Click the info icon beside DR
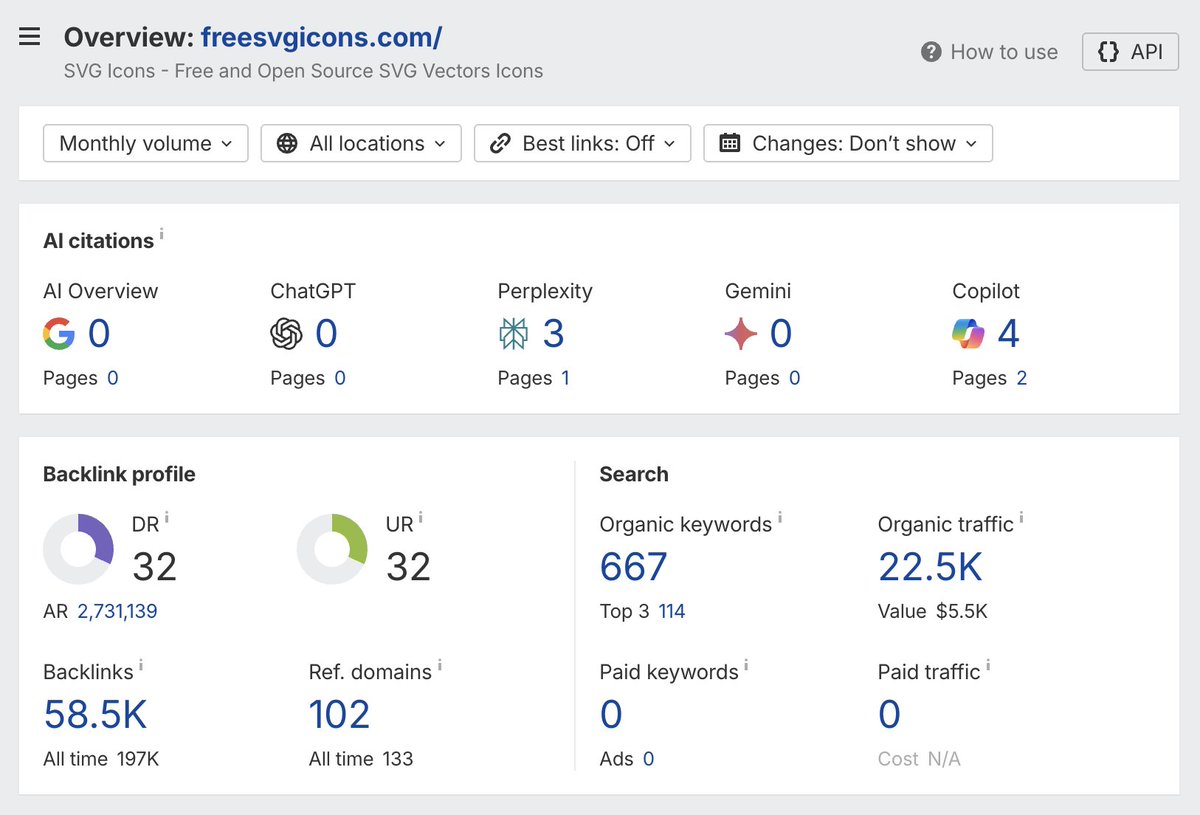Viewport: 1200px width, 815px height. (x=167, y=518)
